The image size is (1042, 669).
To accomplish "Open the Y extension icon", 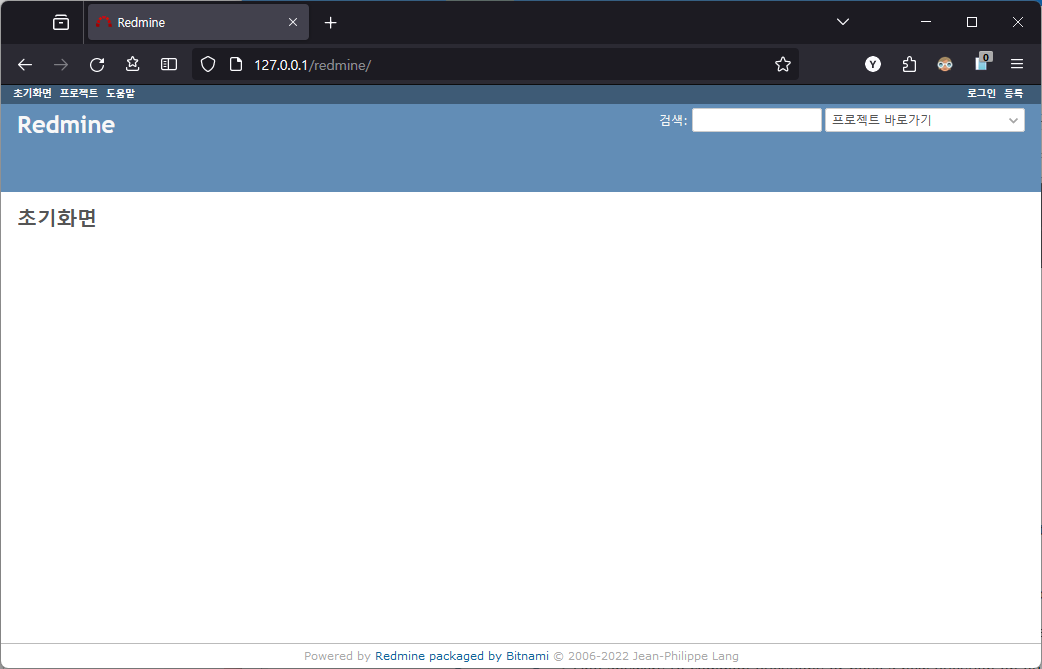I will tap(873, 64).
